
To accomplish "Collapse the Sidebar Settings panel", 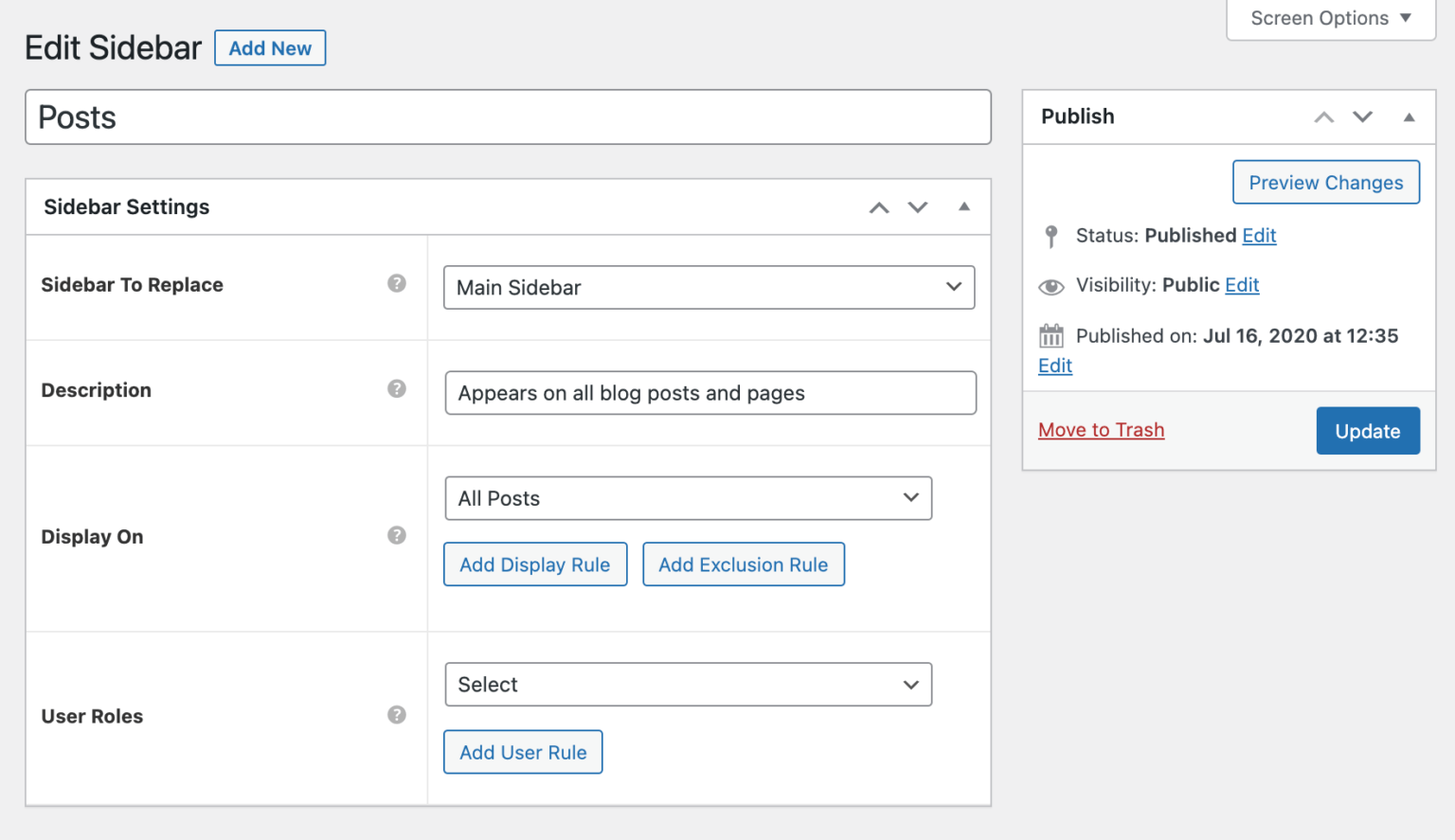I will point(964,206).
